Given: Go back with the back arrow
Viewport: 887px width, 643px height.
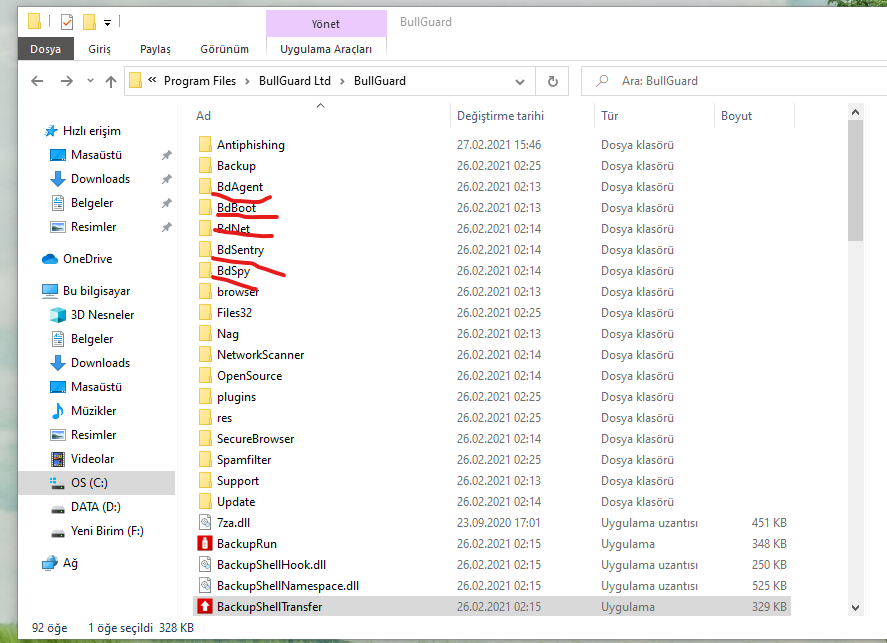Looking at the screenshot, I should [x=37, y=81].
